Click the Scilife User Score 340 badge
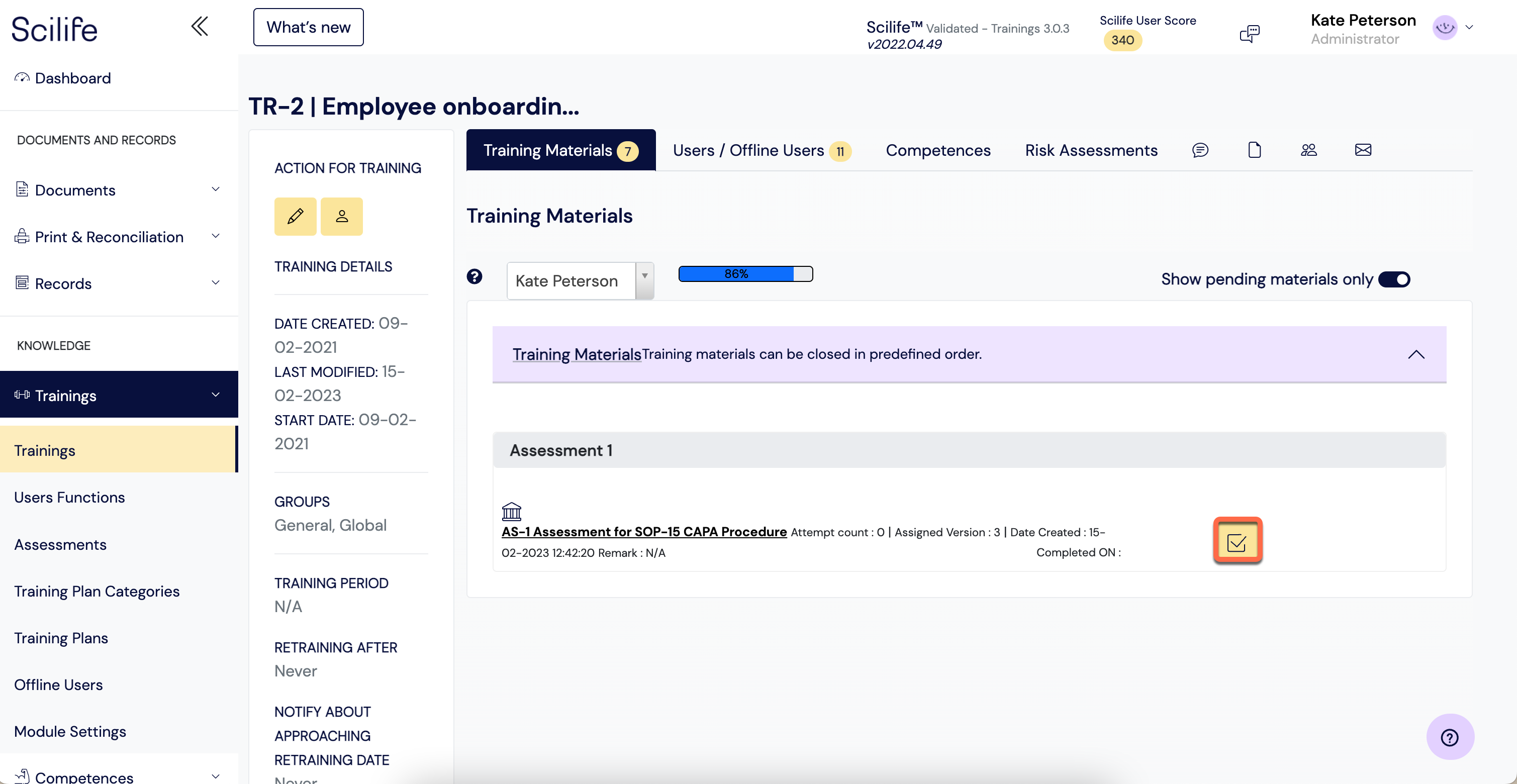Viewport: 1517px width, 784px height. click(x=1122, y=40)
